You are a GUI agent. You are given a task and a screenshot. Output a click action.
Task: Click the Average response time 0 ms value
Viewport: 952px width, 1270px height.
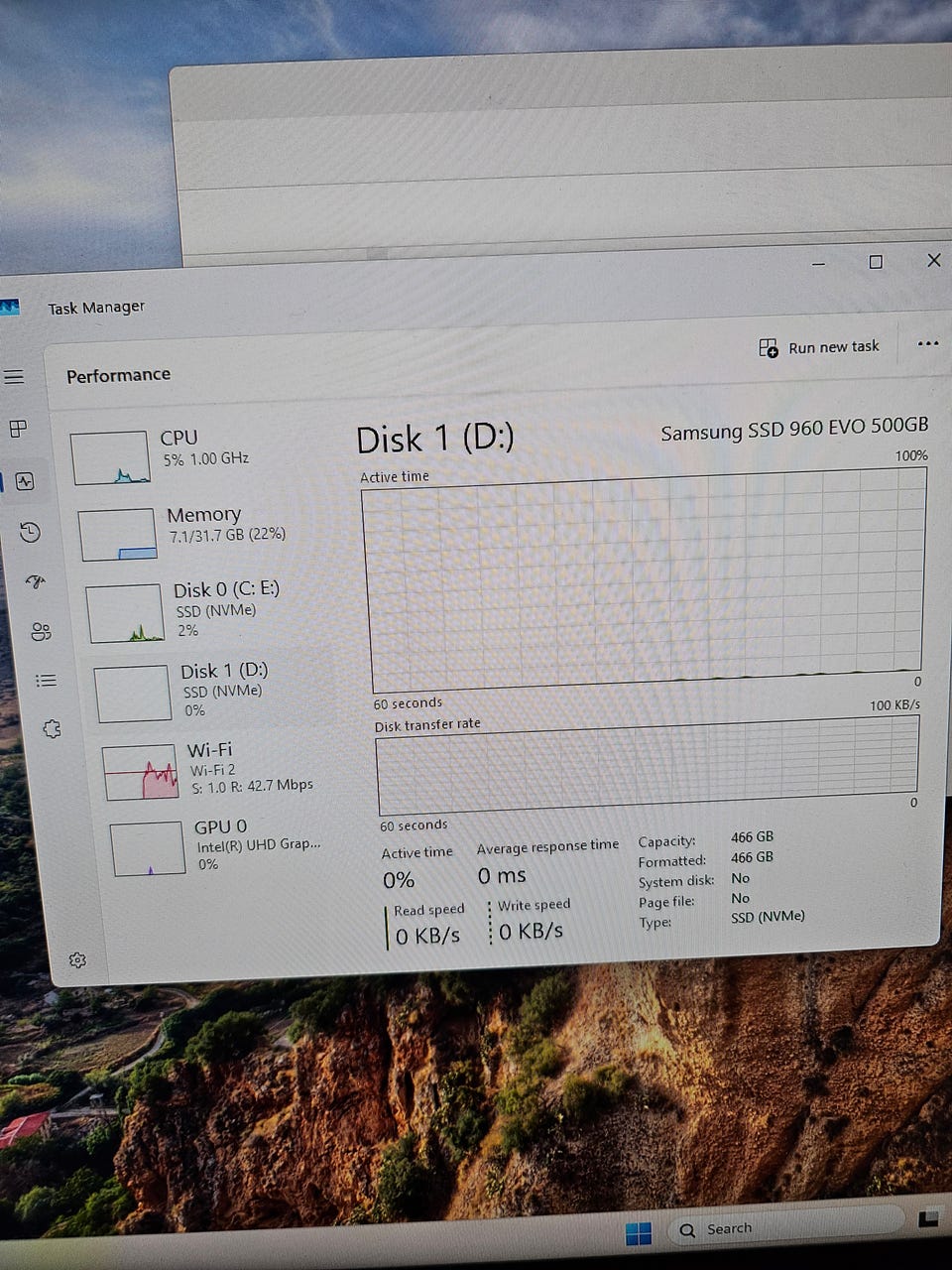coord(502,875)
